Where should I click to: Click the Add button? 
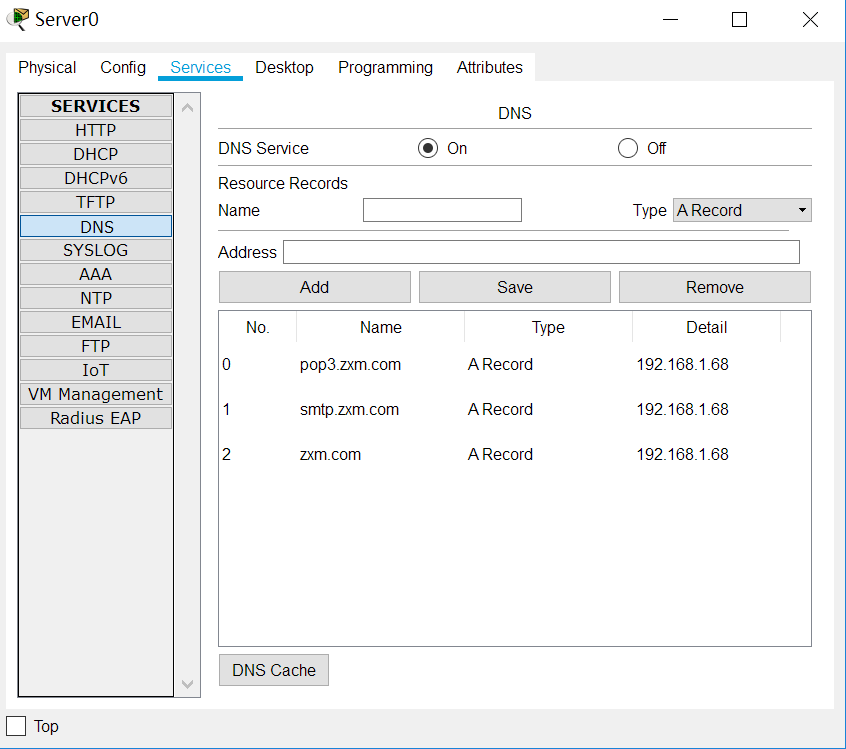(315, 287)
